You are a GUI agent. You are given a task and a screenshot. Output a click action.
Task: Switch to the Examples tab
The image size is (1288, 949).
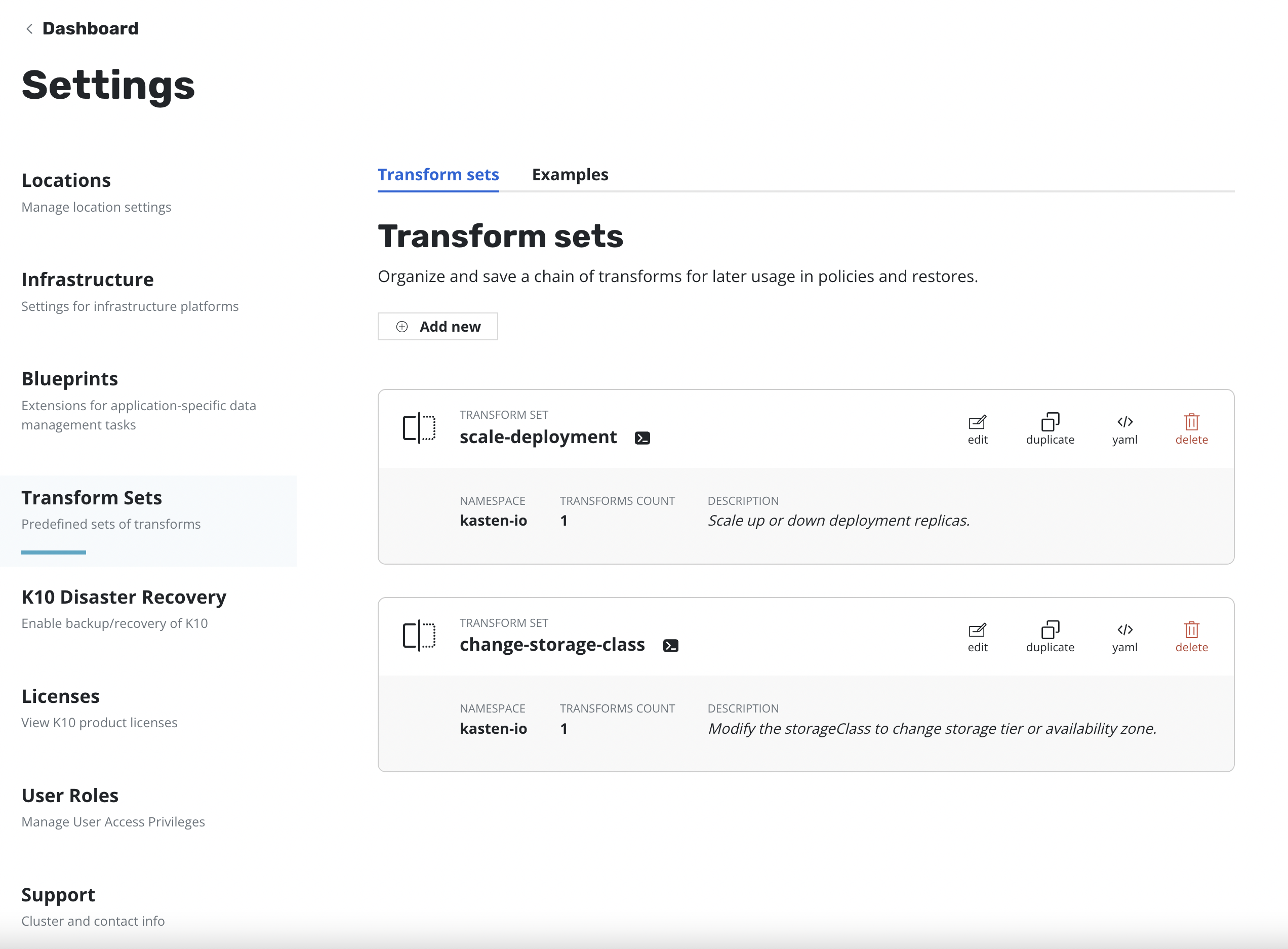click(x=570, y=175)
